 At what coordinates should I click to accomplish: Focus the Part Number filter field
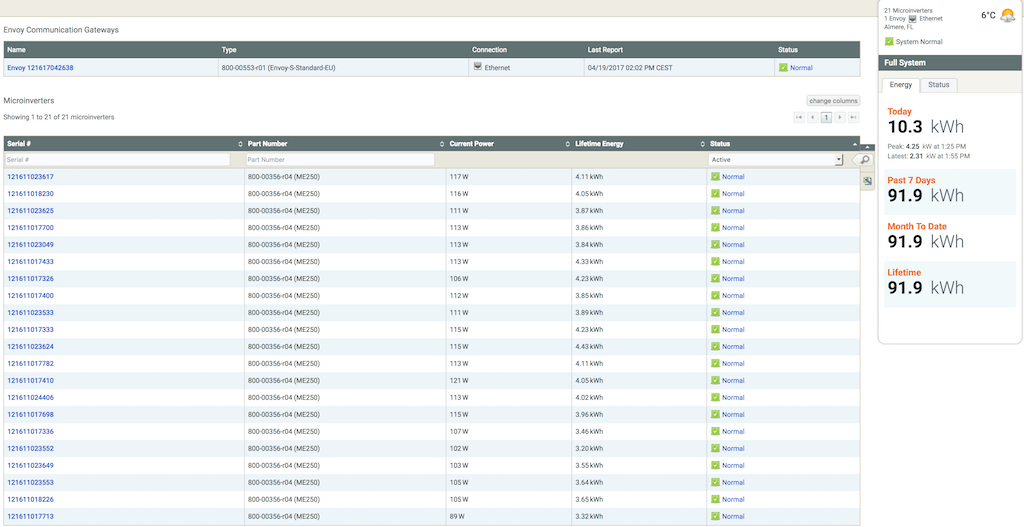pyautogui.click(x=339, y=160)
